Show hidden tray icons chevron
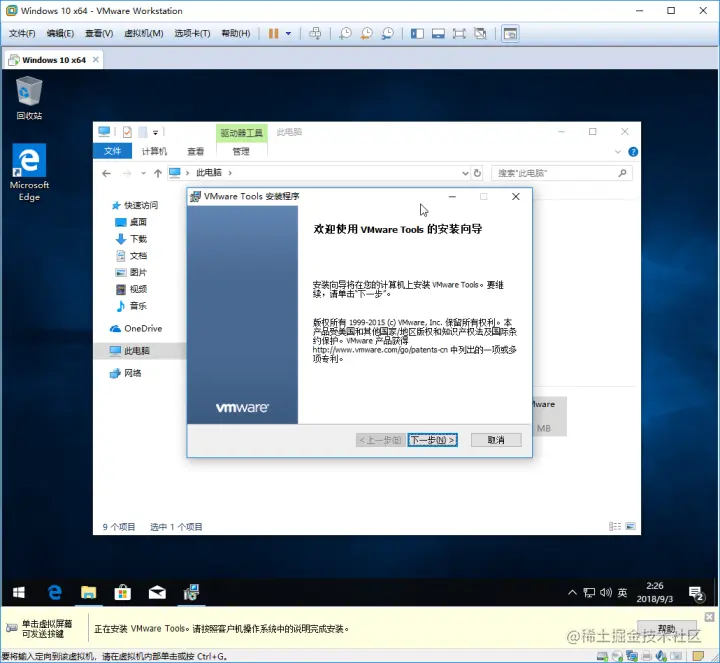This screenshot has width=720, height=663. [x=572, y=592]
